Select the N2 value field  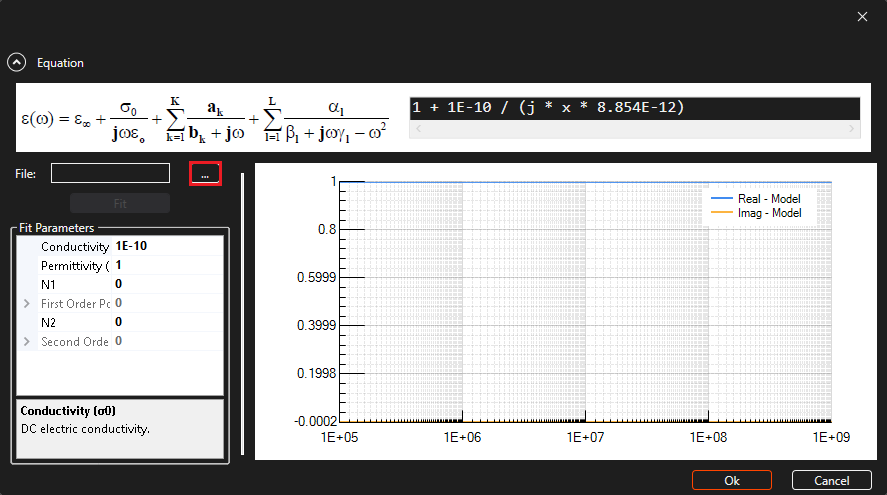tap(167, 322)
